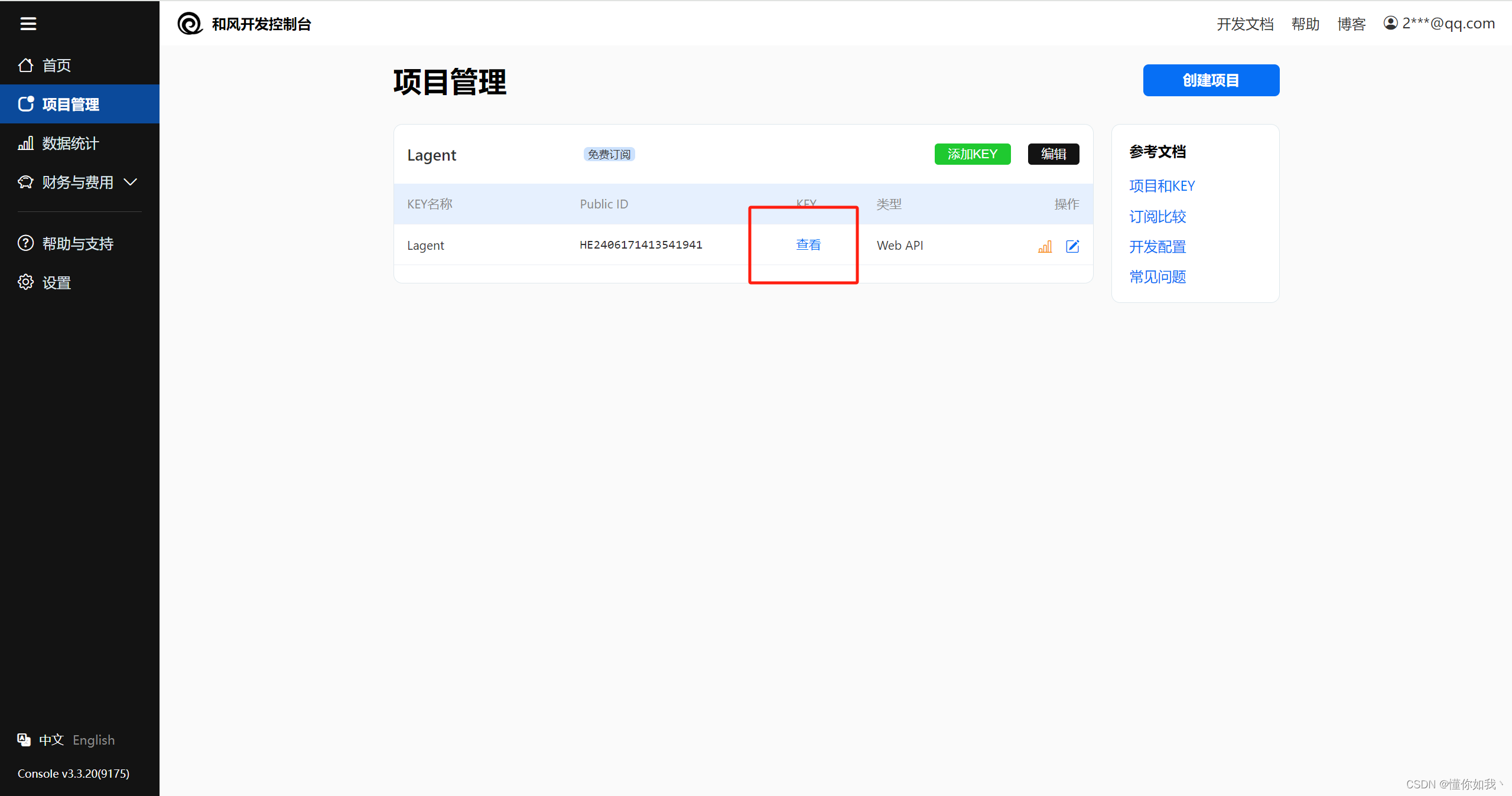Expand the 财务与费用 chevron

[131, 182]
